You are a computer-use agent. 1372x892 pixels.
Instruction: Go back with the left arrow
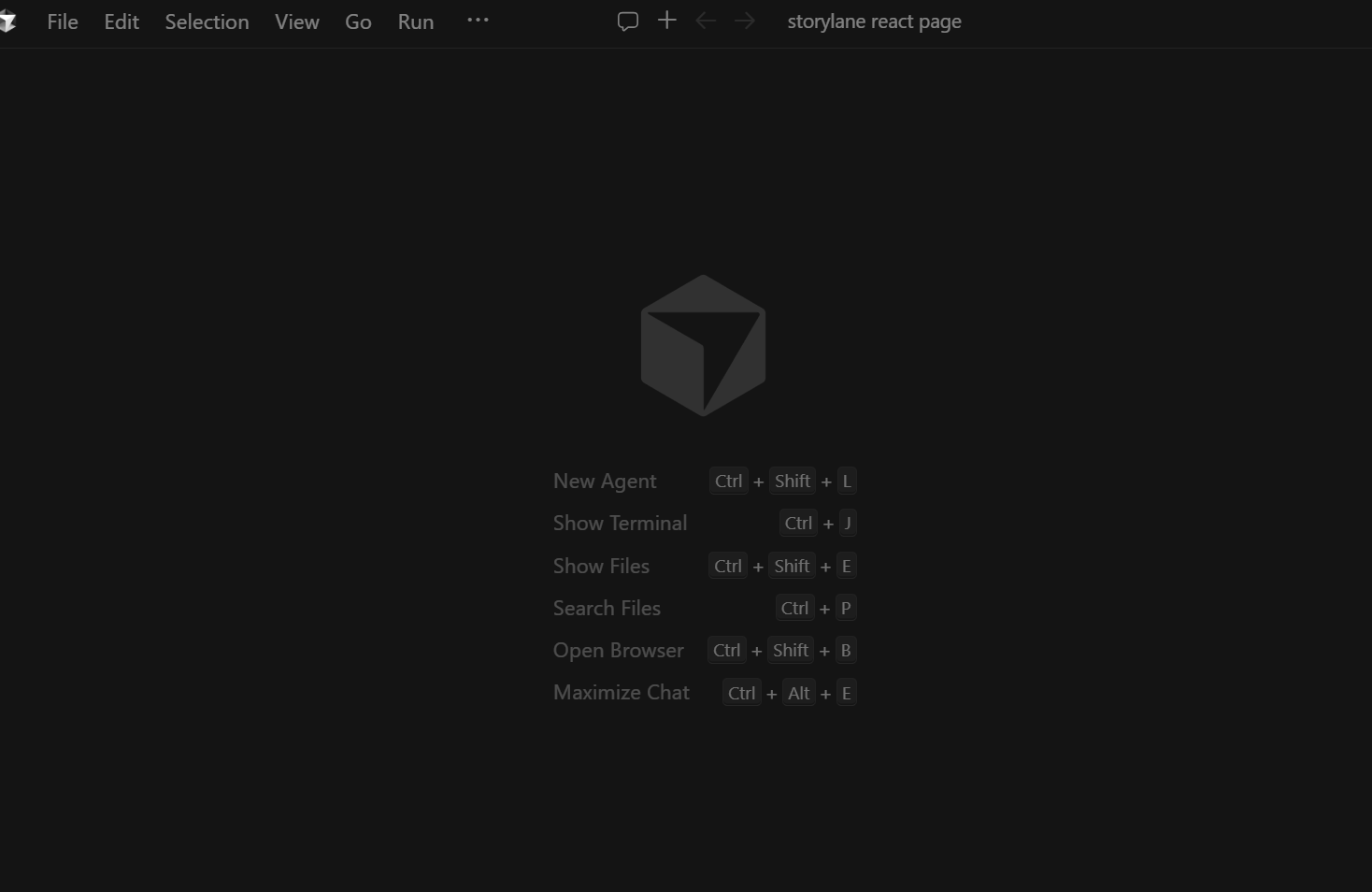coord(706,21)
